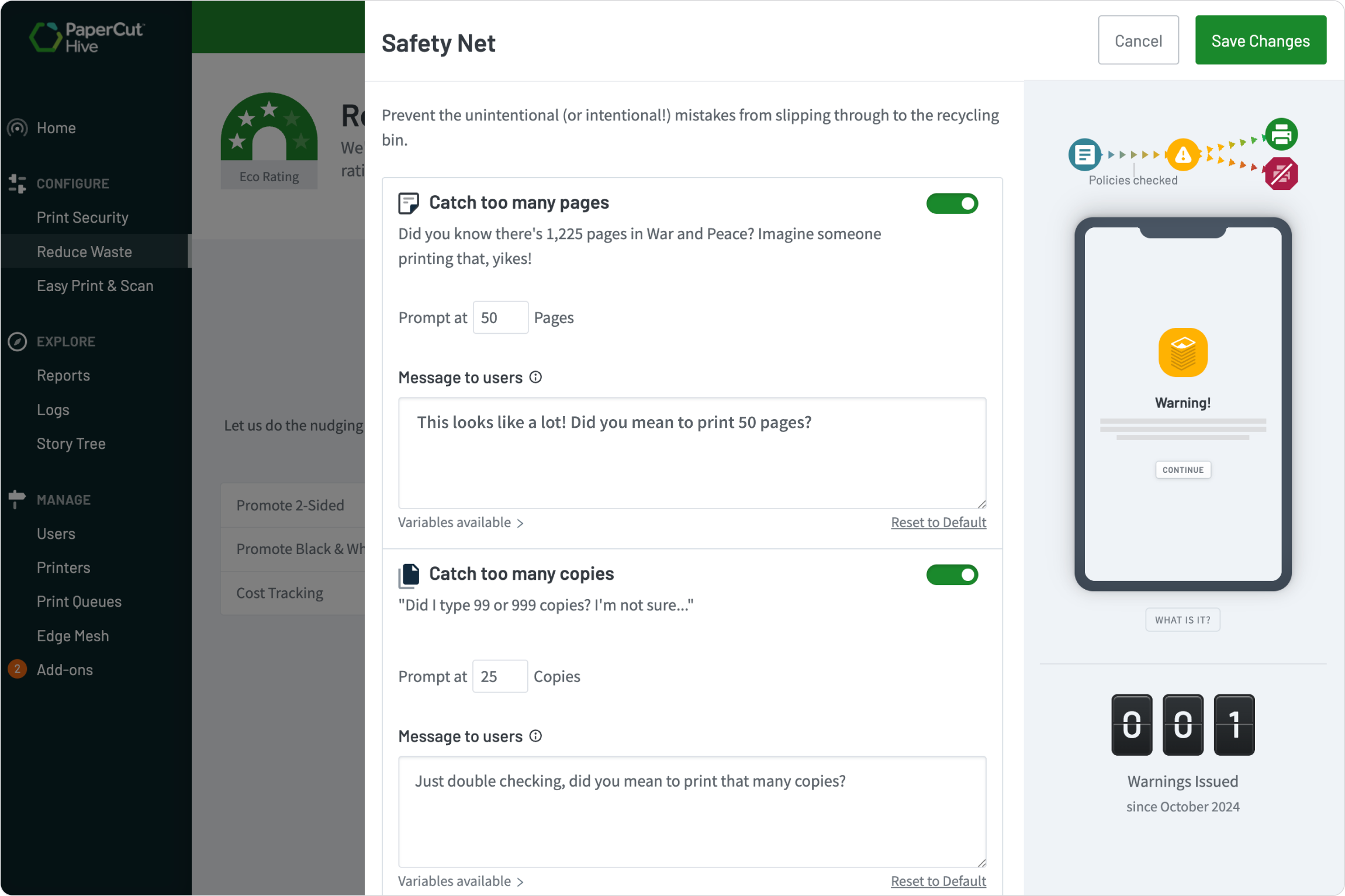Click the Catch too many copies document icon
Image resolution: width=1345 pixels, height=896 pixels.
pyautogui.click(x=409, y=575)
